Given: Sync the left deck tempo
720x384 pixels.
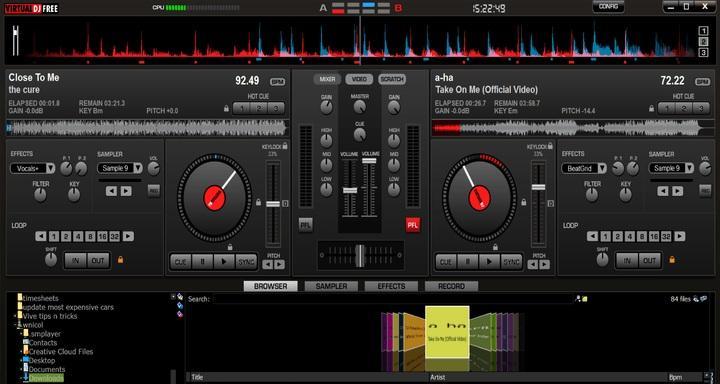Looking at the screenshot, I should tap(246, 262).
